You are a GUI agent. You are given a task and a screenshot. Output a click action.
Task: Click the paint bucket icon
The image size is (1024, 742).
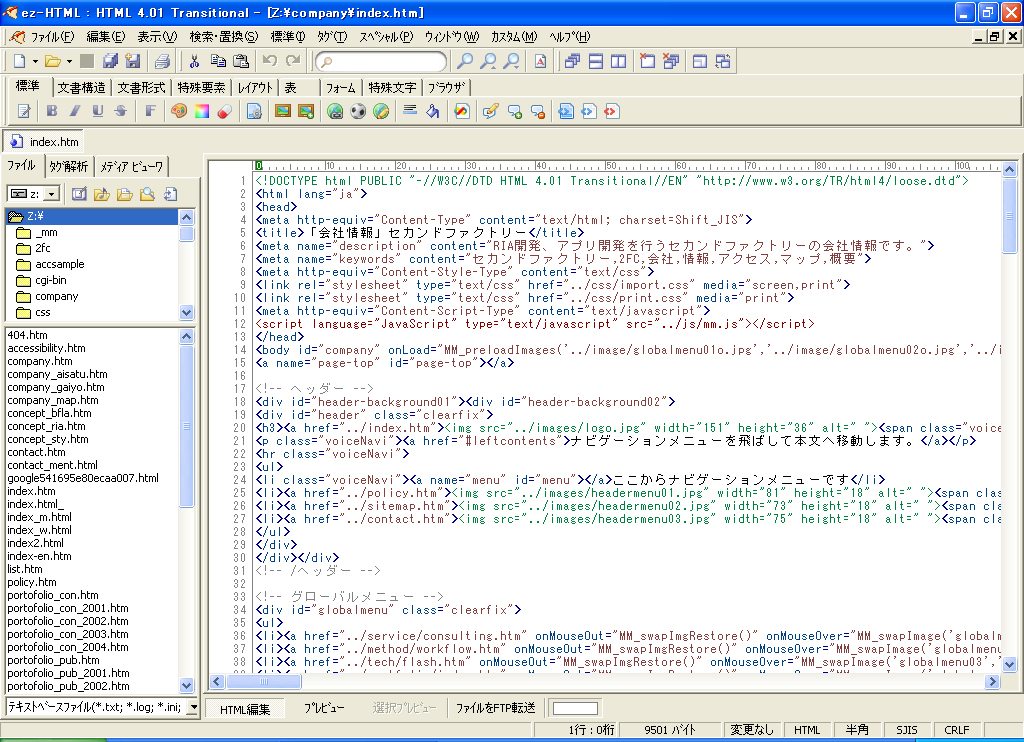tap(432, 111)
